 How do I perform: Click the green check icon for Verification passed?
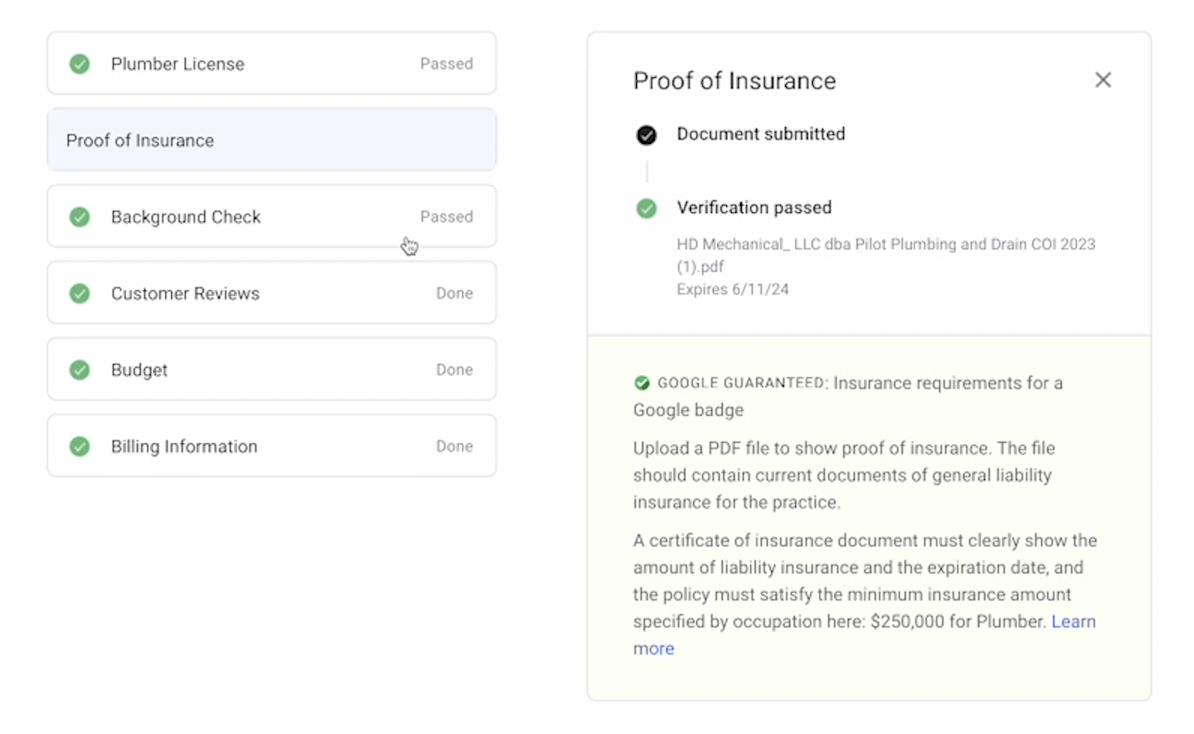646,208
